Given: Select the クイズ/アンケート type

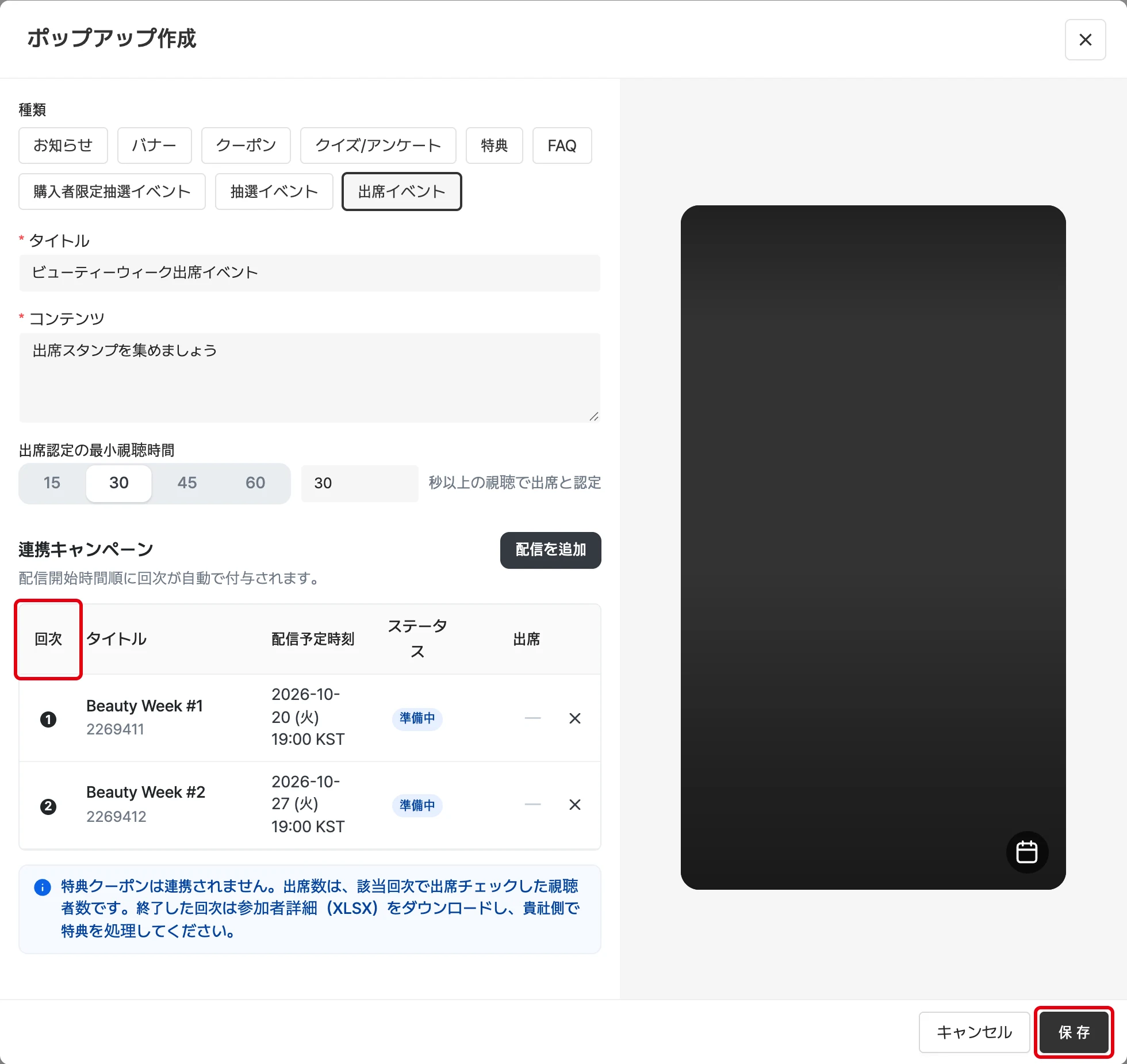Looking at the screenshot, I should [x=378, y=146].
